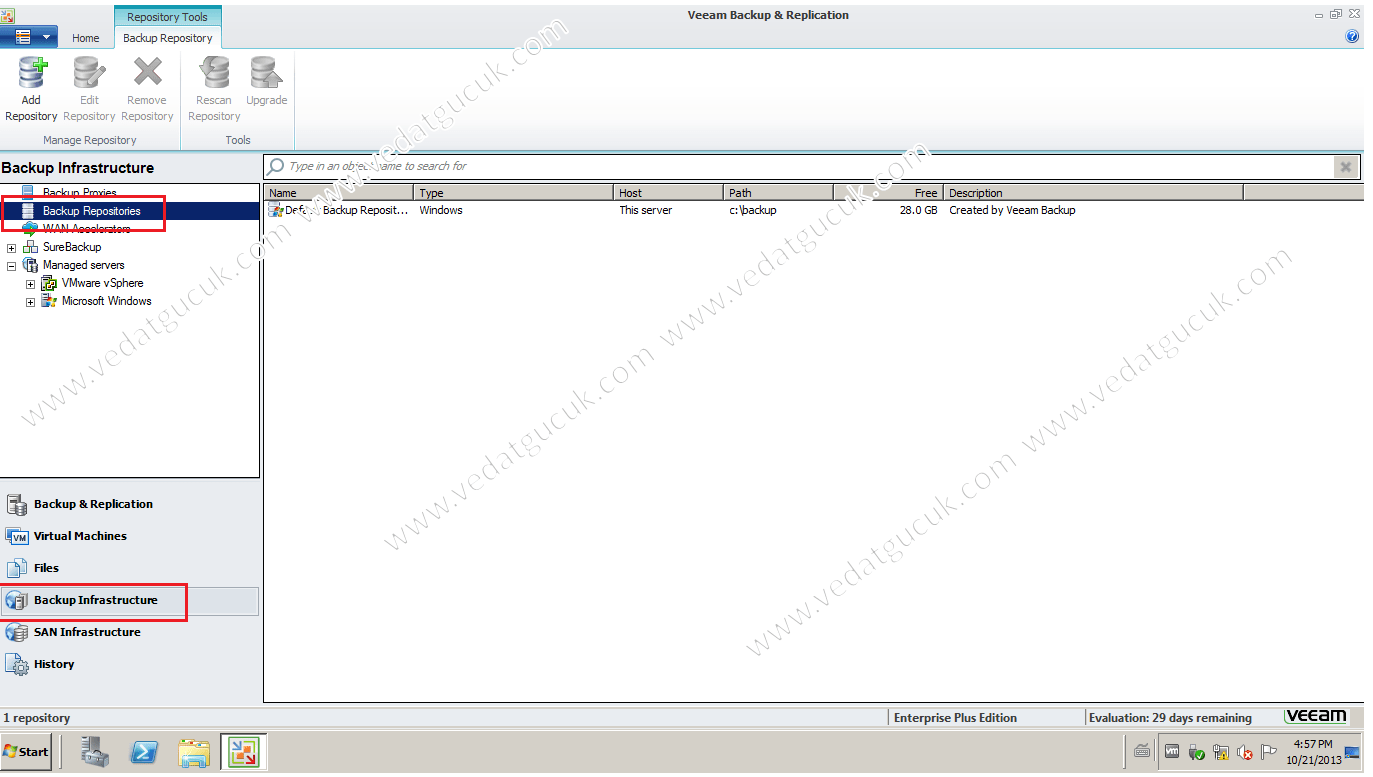Open Windows Explorer from the taskbar
1373x777 pixels.
pos(194,752)
